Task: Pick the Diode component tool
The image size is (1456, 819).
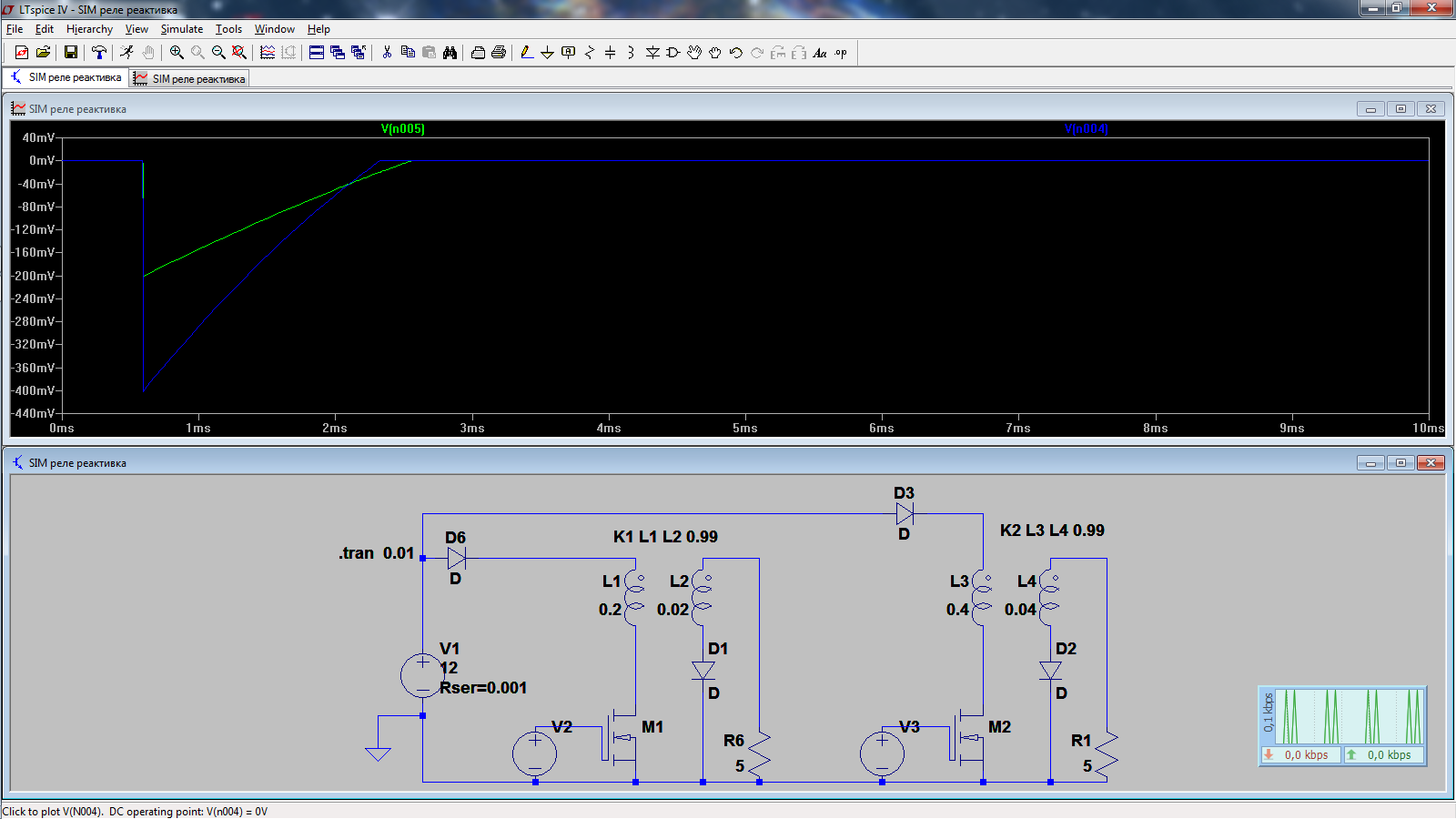Action: pos(652,53)
